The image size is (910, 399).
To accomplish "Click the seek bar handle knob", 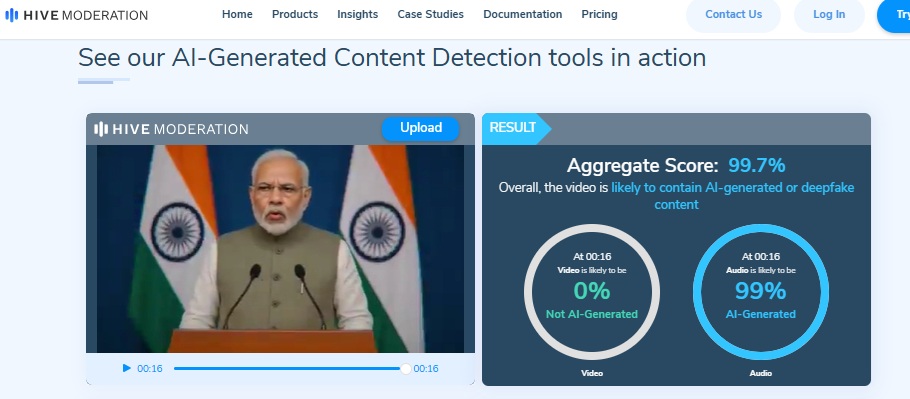I will pyautogui.click(x=406, y=369).
